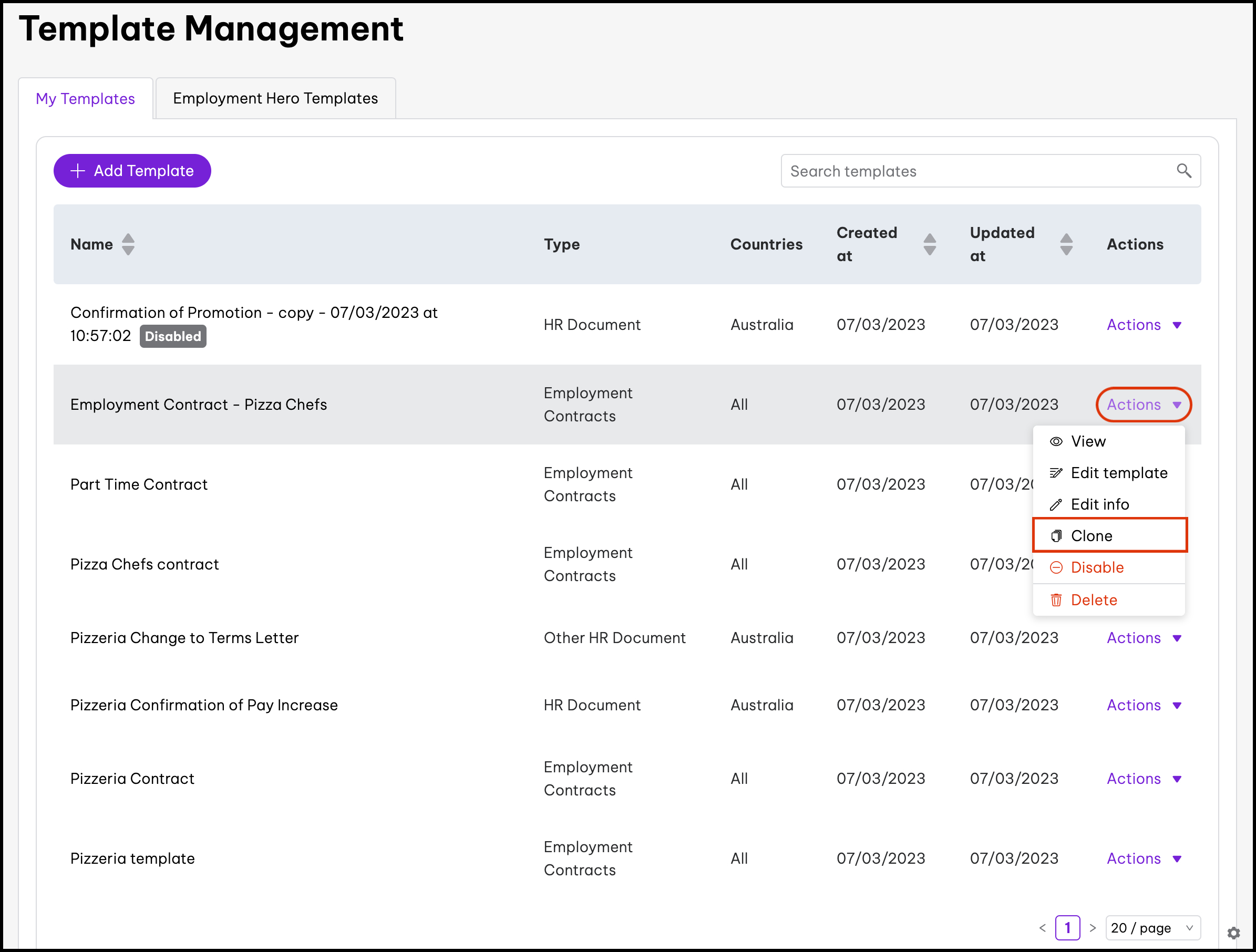Click the Add Template button

132,171
